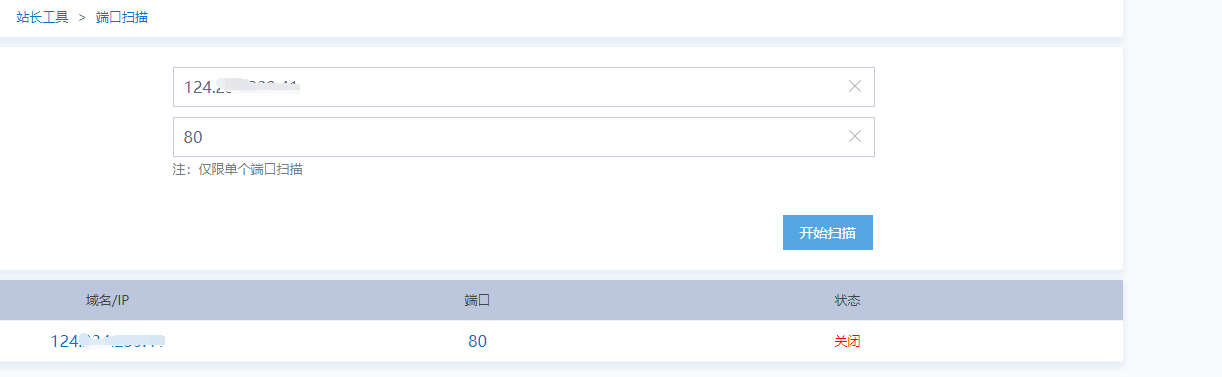
Task: Open the 站长工具 breadcrumb link
Action: [x=42, y=17]
